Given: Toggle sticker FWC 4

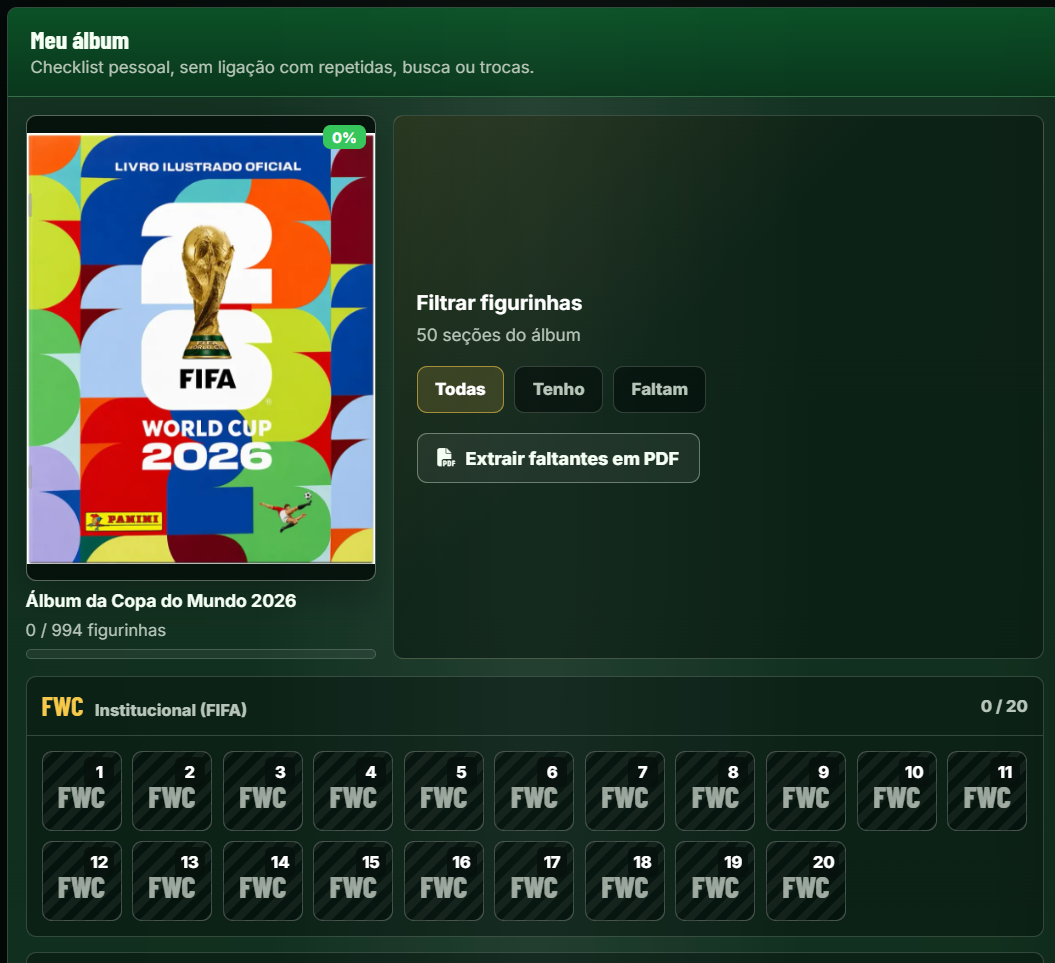Looking at the screenshot, I should (x=353, y=791).
